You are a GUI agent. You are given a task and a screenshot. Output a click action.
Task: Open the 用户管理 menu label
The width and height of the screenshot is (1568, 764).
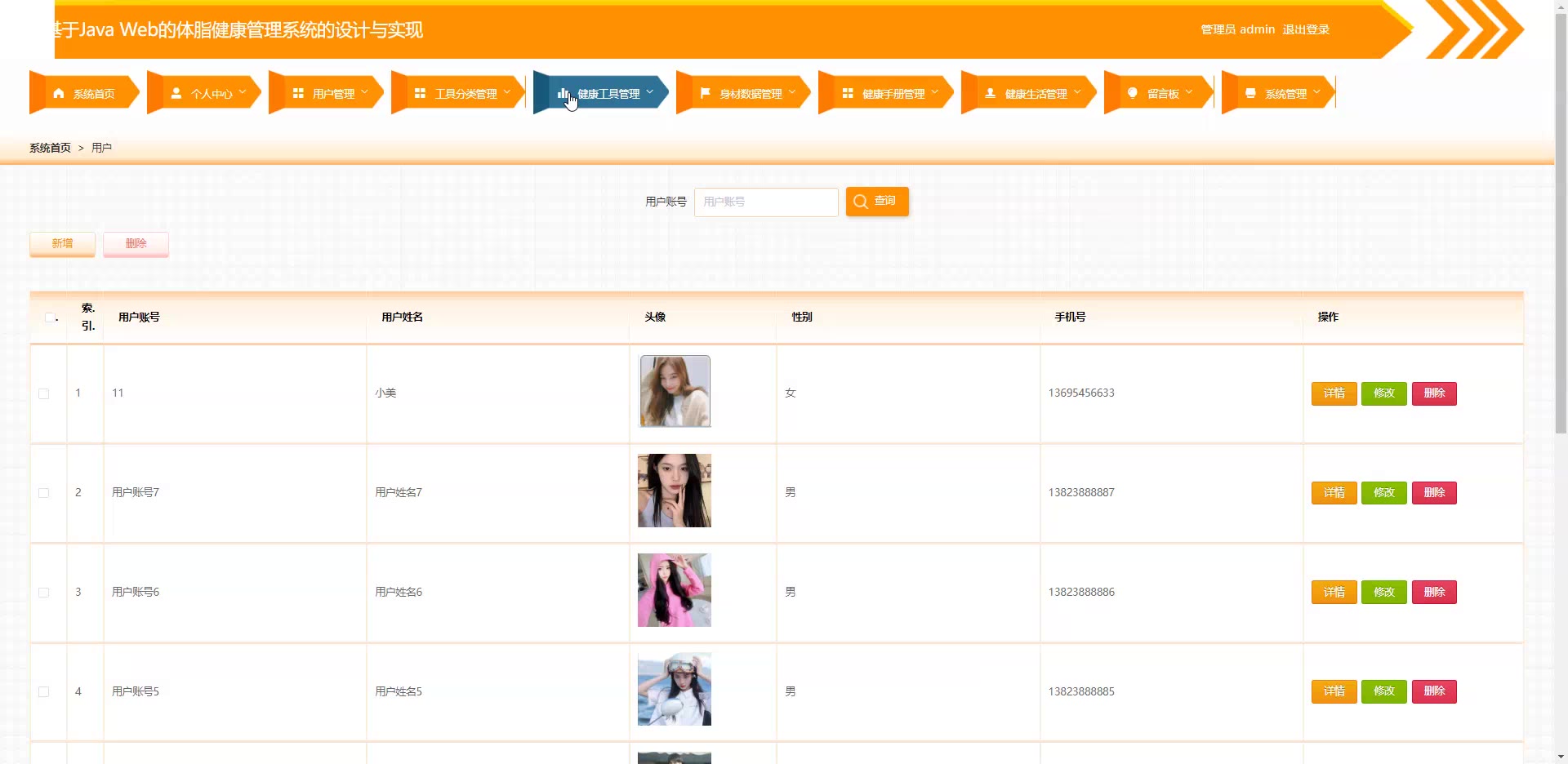[x=334, y=94]
